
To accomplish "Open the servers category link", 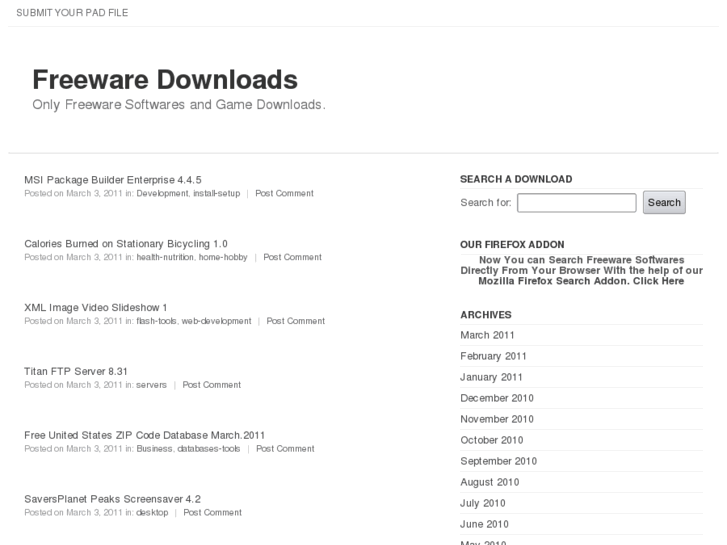I will [x=151, y=385].
